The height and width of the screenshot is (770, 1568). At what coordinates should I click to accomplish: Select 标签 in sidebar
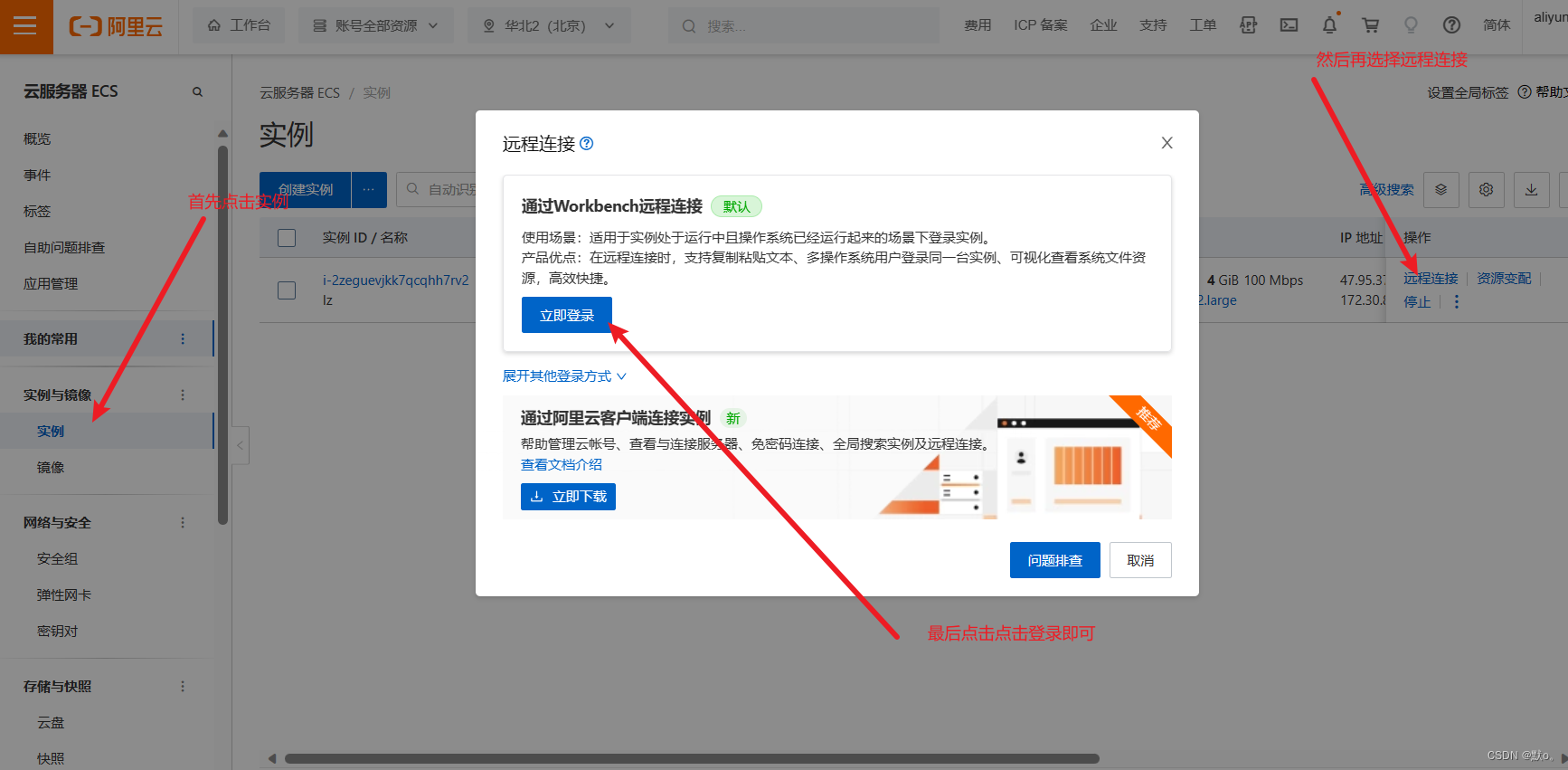(37, 211)
